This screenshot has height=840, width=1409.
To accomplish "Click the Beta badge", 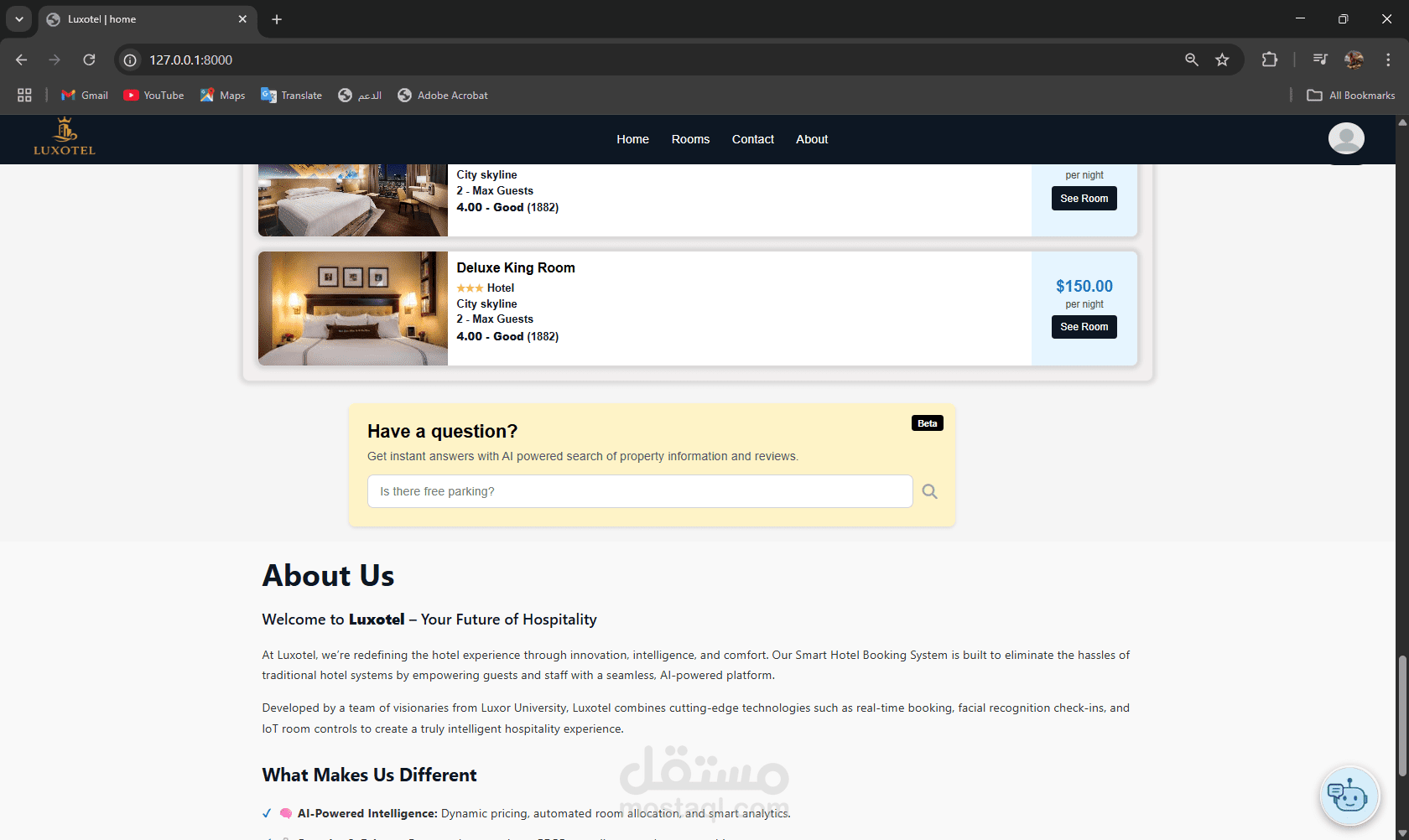I will pyautogui.click(x=928, y=423).
